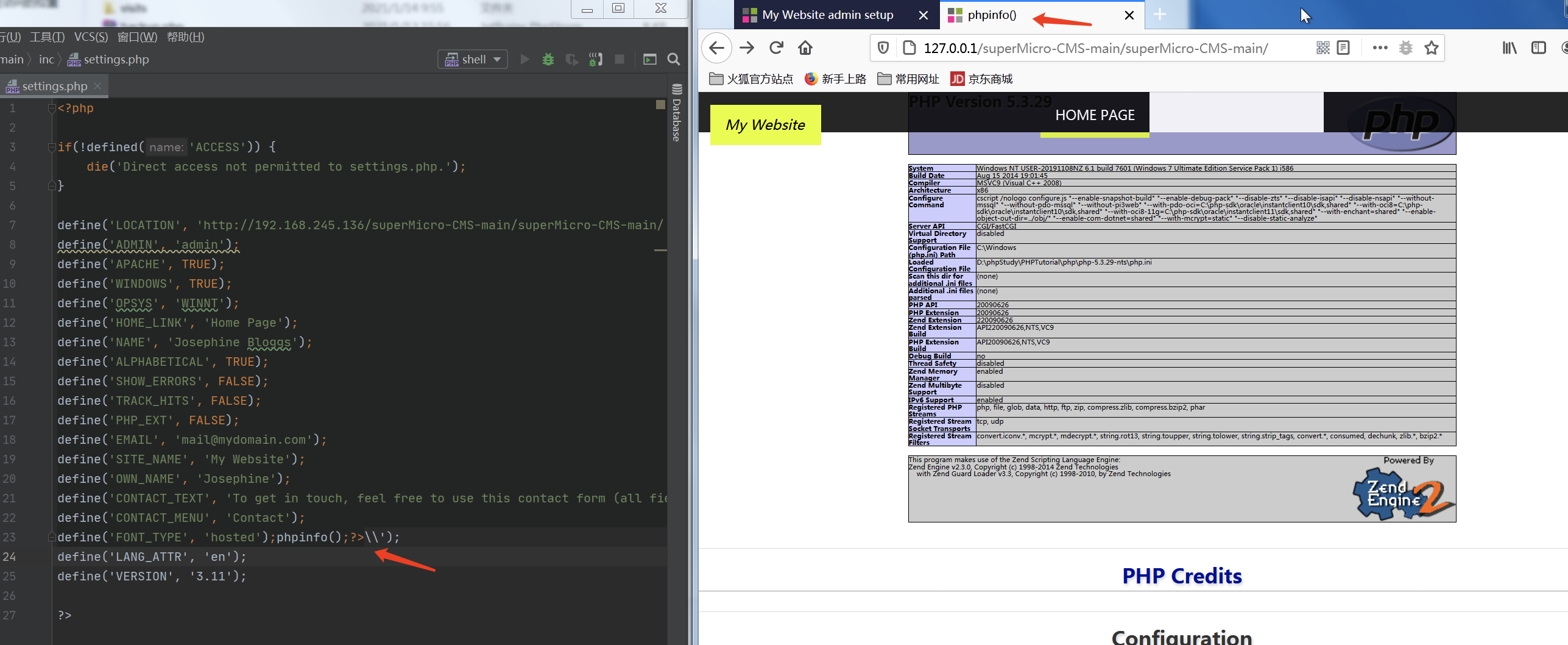
Task: Click the green Debug bug icon in the IDE
Action: (x=548, y=59)
